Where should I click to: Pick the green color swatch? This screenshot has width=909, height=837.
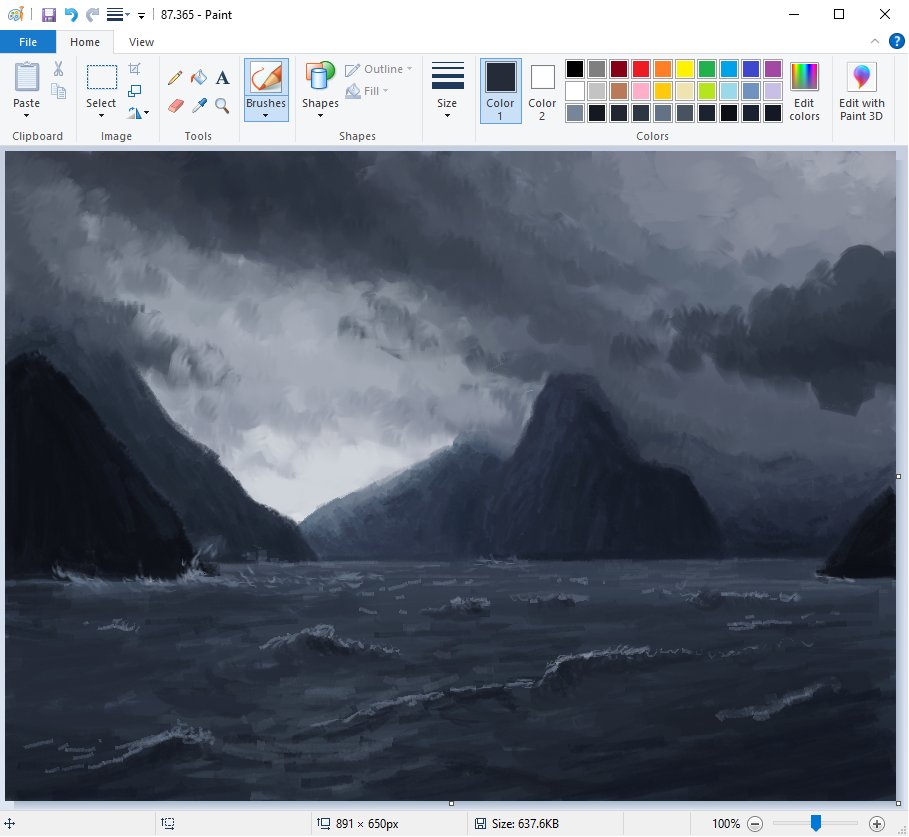point(707,69)
